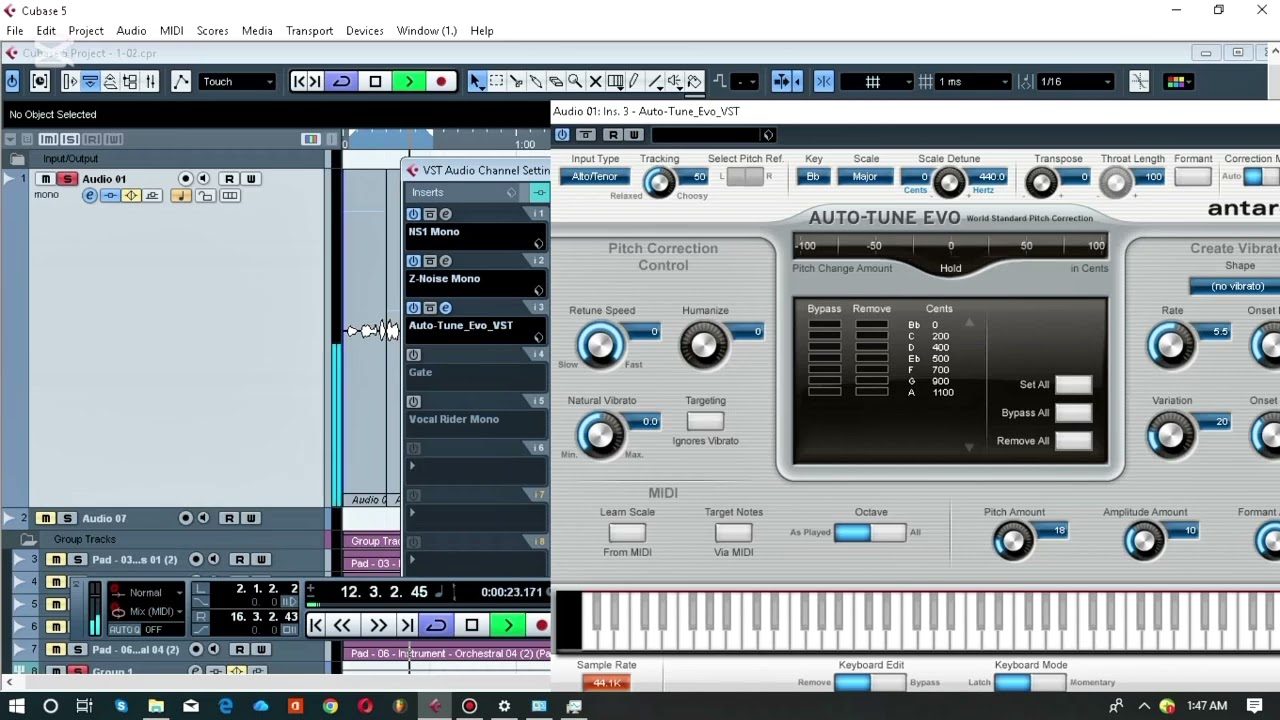Click main toolbar Play button
Viewport: 1280px width, 720px height.
408,82
